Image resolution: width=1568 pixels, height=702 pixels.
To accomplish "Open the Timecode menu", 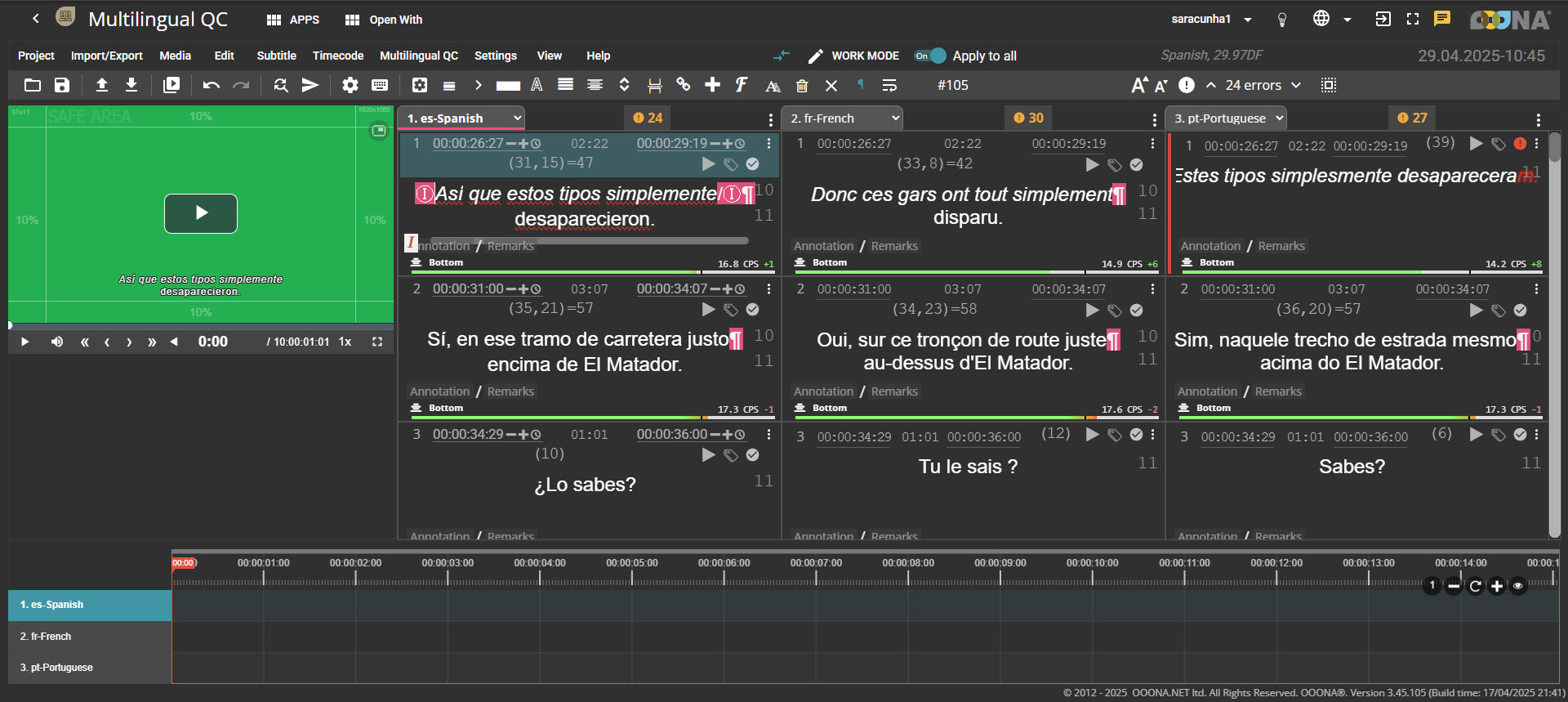I will click(337, 56).
